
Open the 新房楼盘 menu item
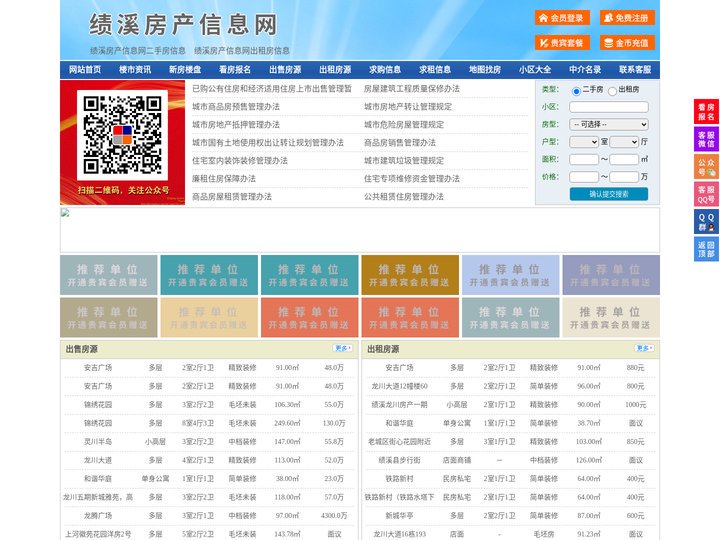tap(185, 70)
